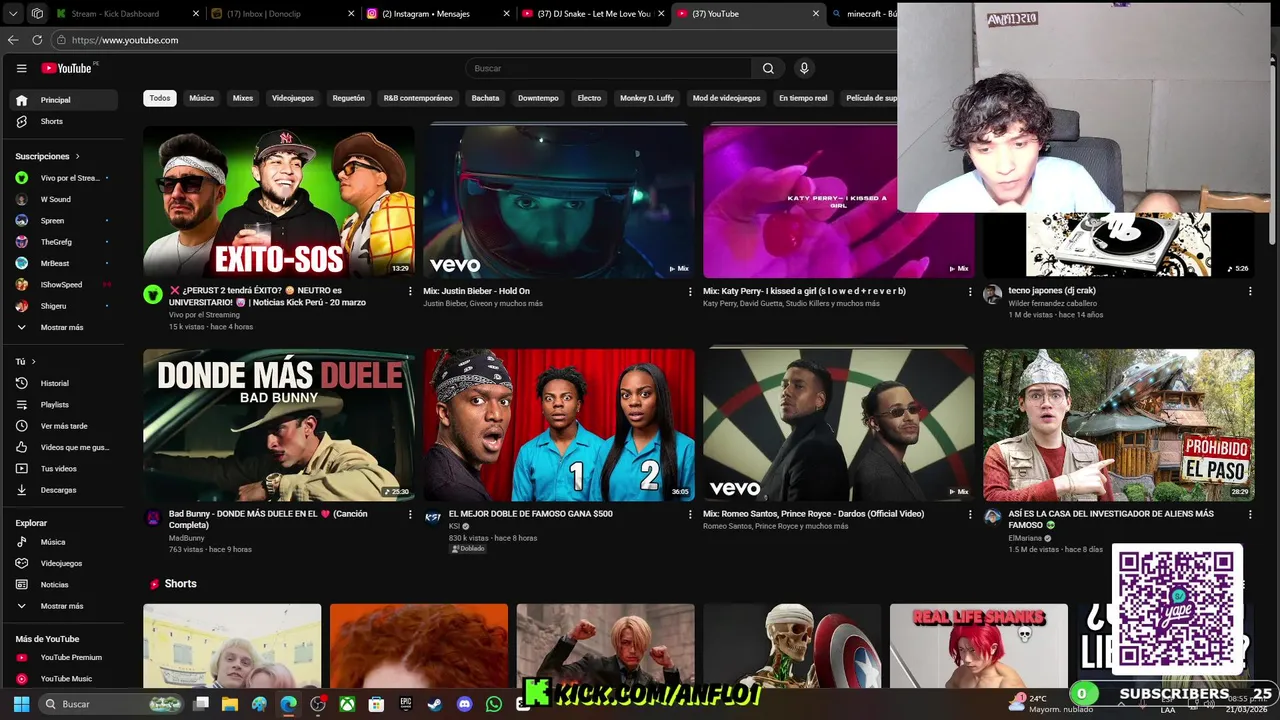Click the search magnifier button
Screen dimensions: 1280x720
[768, 68]
